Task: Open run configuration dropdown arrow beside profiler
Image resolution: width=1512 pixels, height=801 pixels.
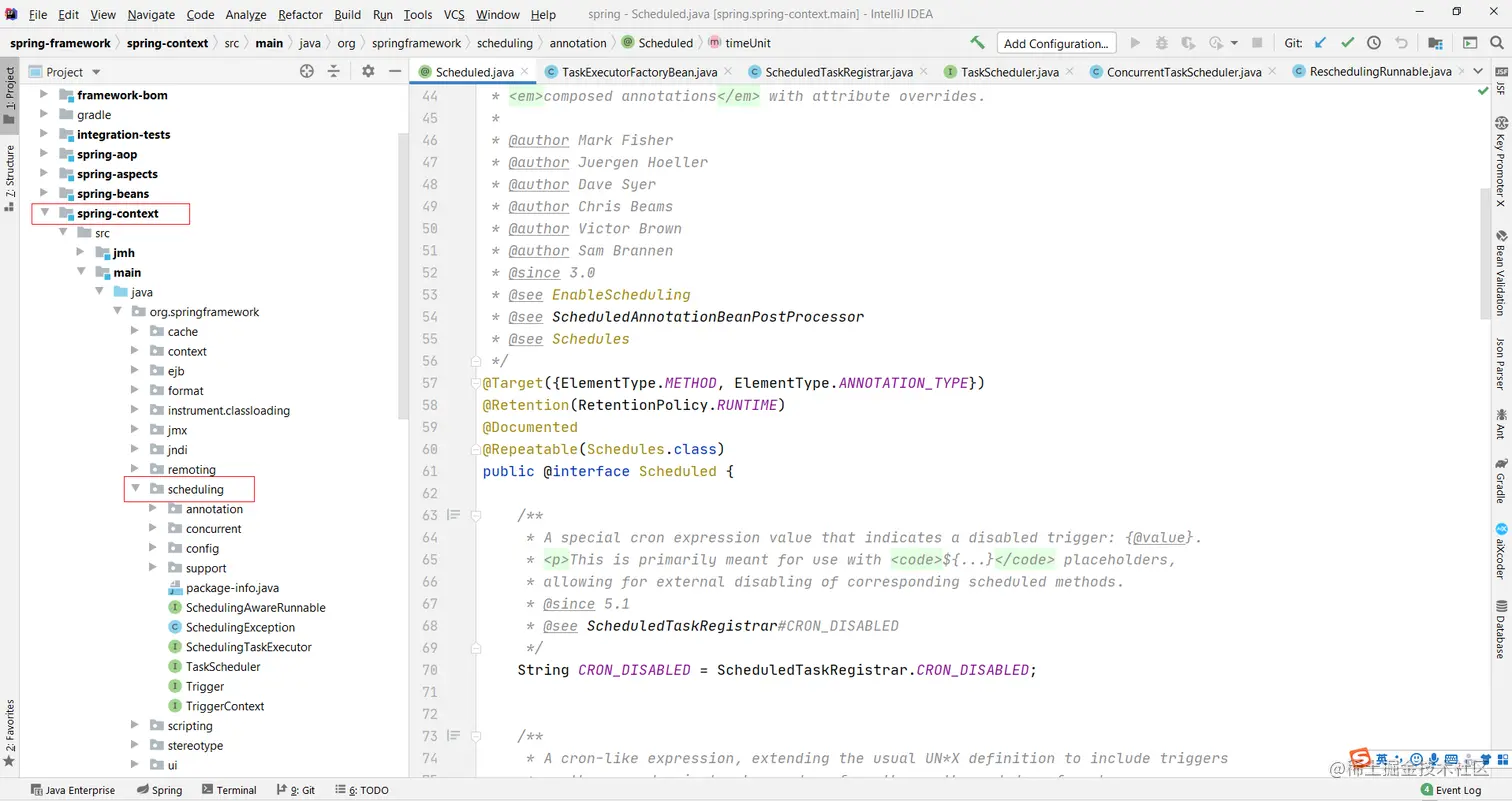Action: 1234,43
